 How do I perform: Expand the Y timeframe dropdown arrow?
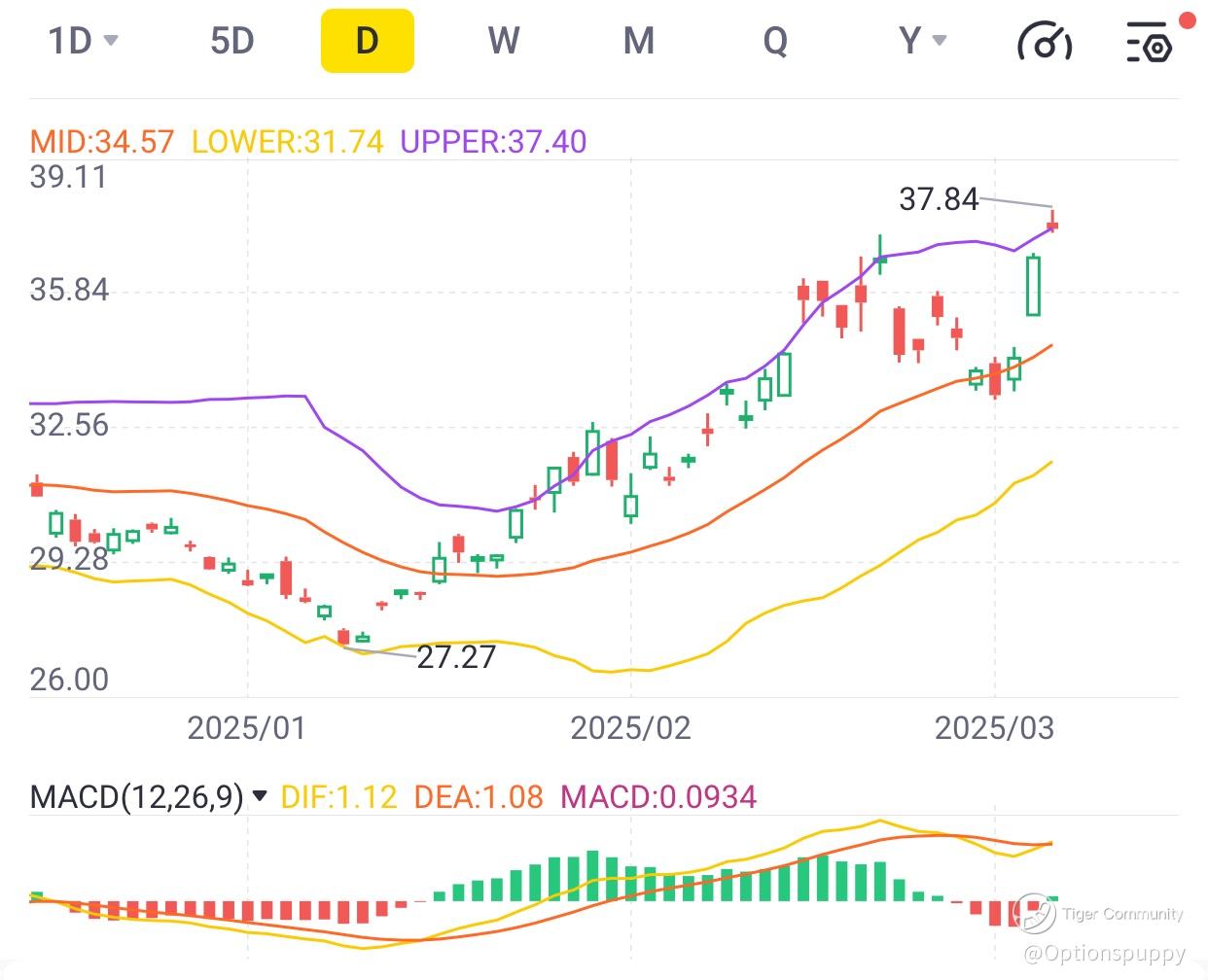(x=940, y=41)
